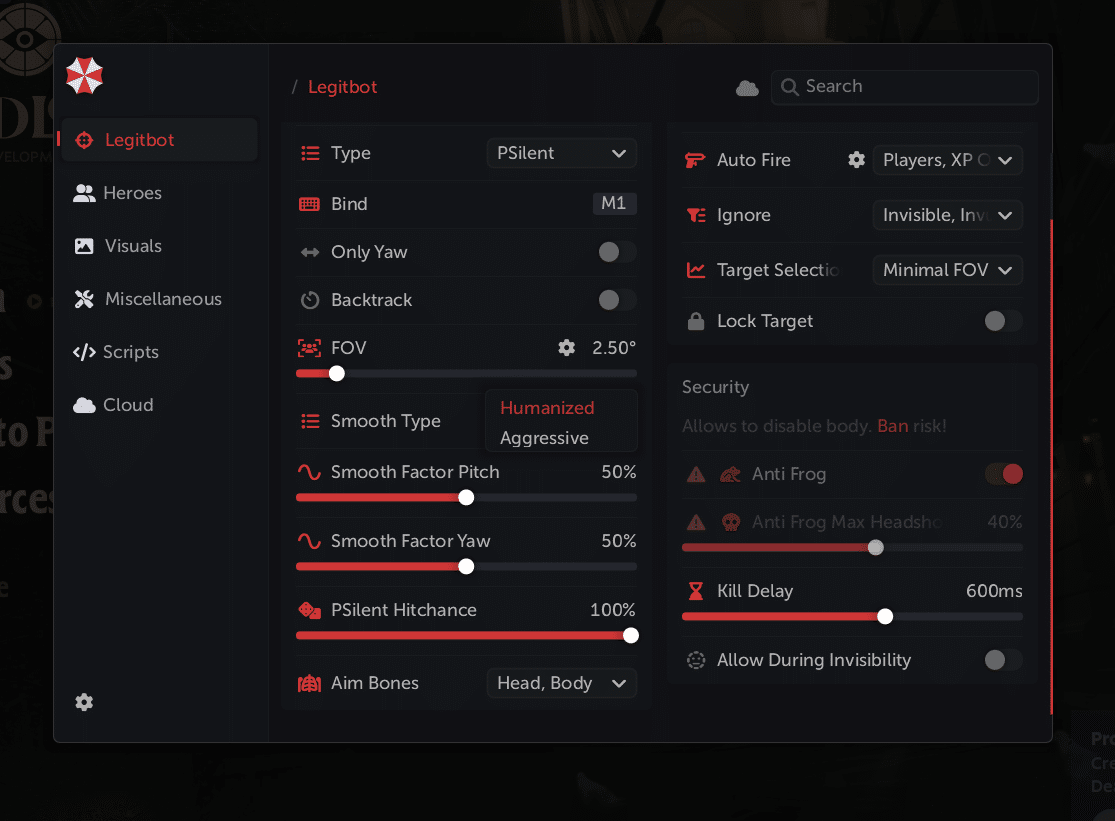The height and width of the screenshot is (821, 1115).
Task: Click the cloud icon beside the search box
Action: 747,88
